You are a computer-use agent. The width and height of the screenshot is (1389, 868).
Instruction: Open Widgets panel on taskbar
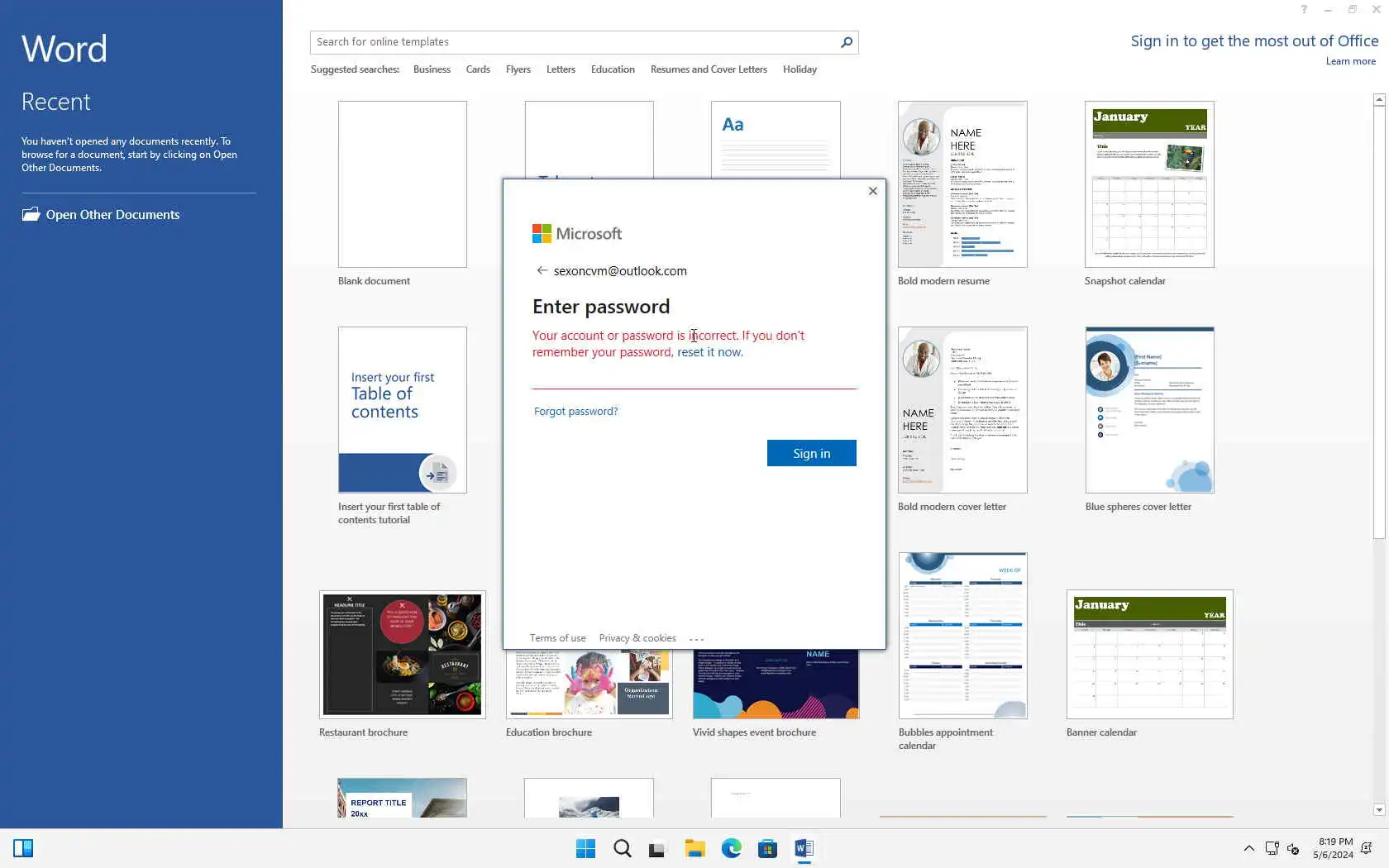click(23, 848)
